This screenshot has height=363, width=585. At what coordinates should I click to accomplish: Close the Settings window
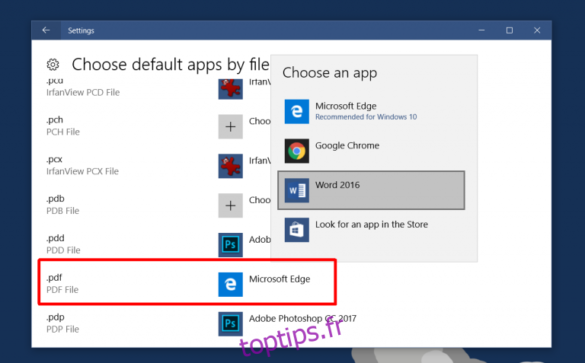pos(537,30)
